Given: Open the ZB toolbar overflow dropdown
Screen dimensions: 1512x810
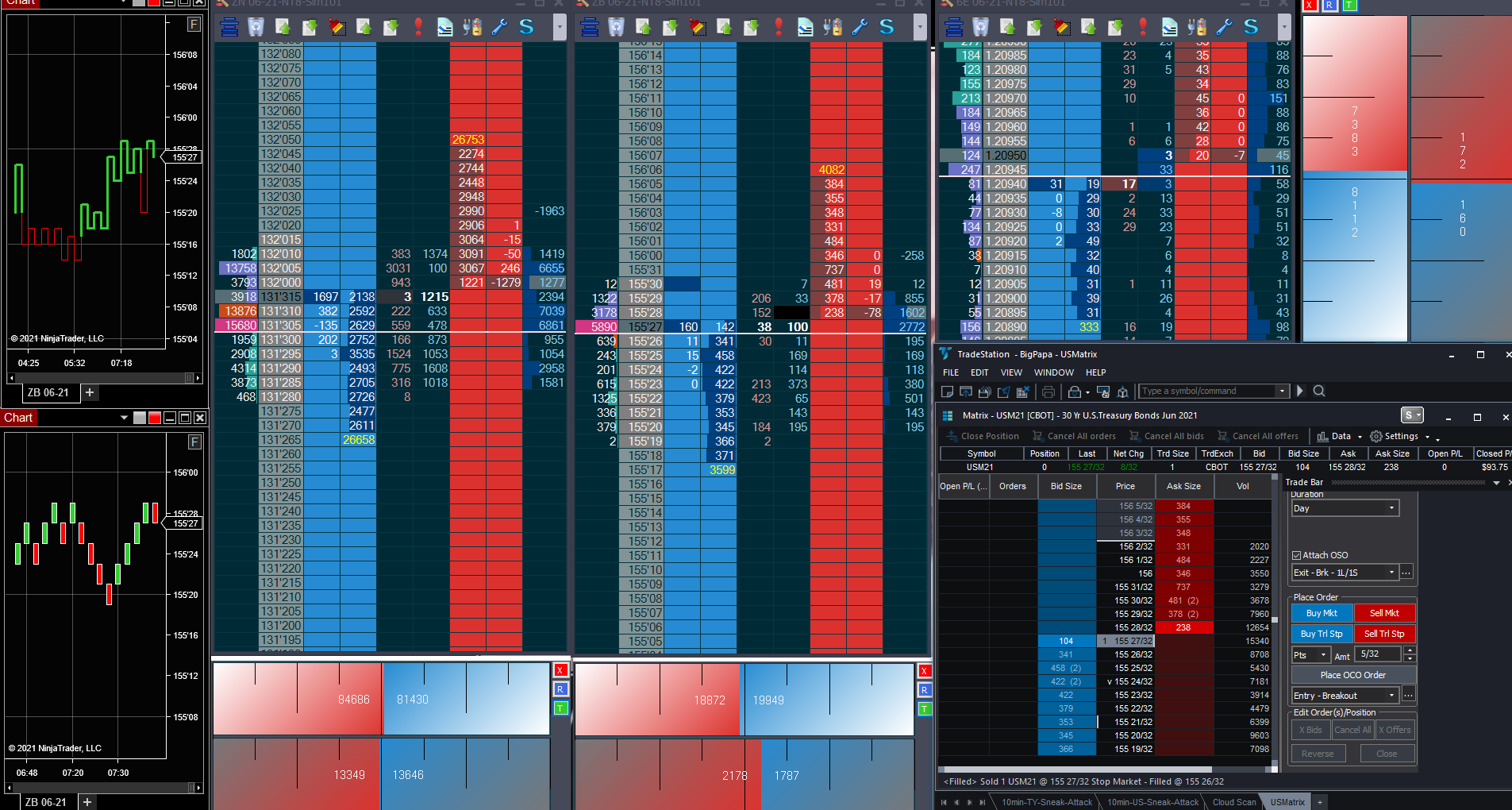Looking at the screenshot, I should pyautogui.click(x=920, y=28).
